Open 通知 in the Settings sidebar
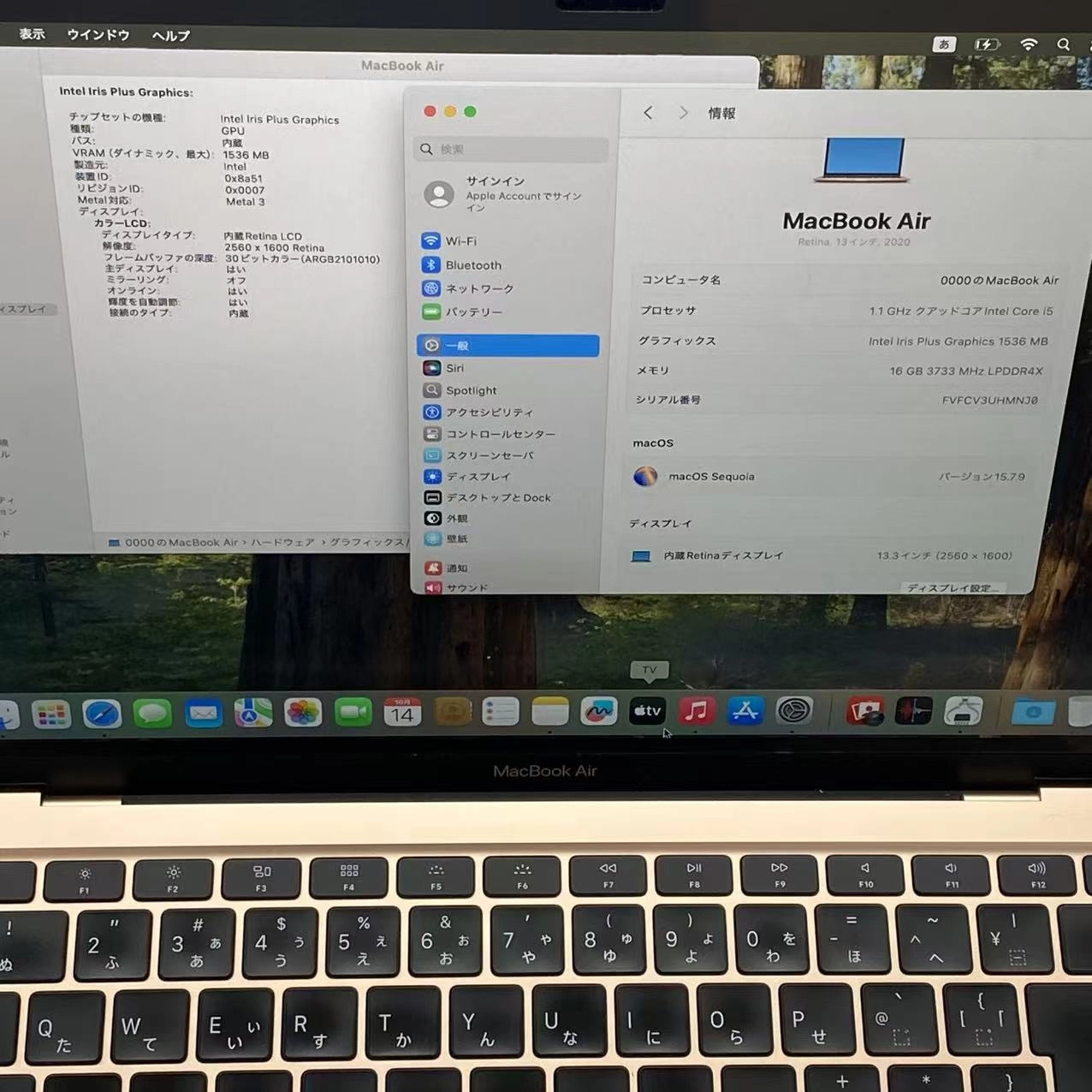The width and height of the screenshot is (1092, 1092). (510, 568)
